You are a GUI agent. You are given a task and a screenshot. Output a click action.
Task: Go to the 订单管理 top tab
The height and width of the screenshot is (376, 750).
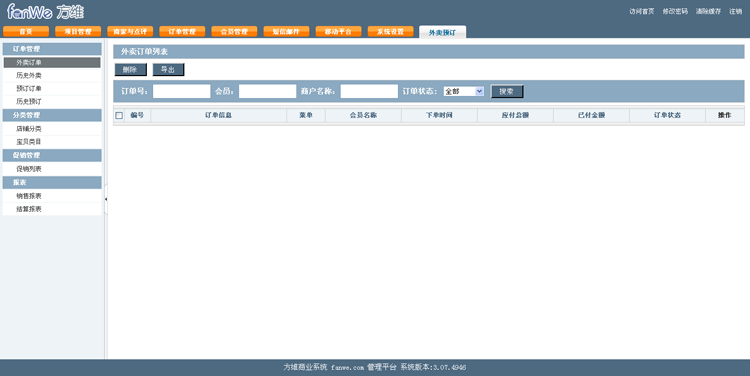click(182, 32)
